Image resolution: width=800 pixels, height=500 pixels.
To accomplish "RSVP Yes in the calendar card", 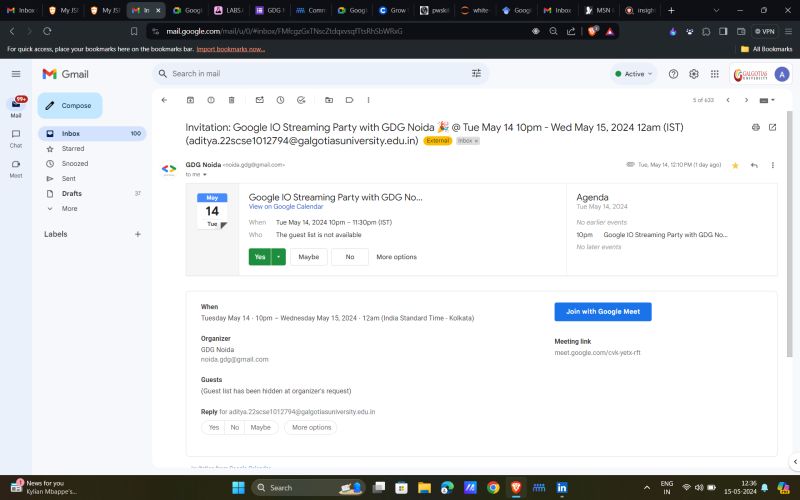I will [x=260, y=257].
